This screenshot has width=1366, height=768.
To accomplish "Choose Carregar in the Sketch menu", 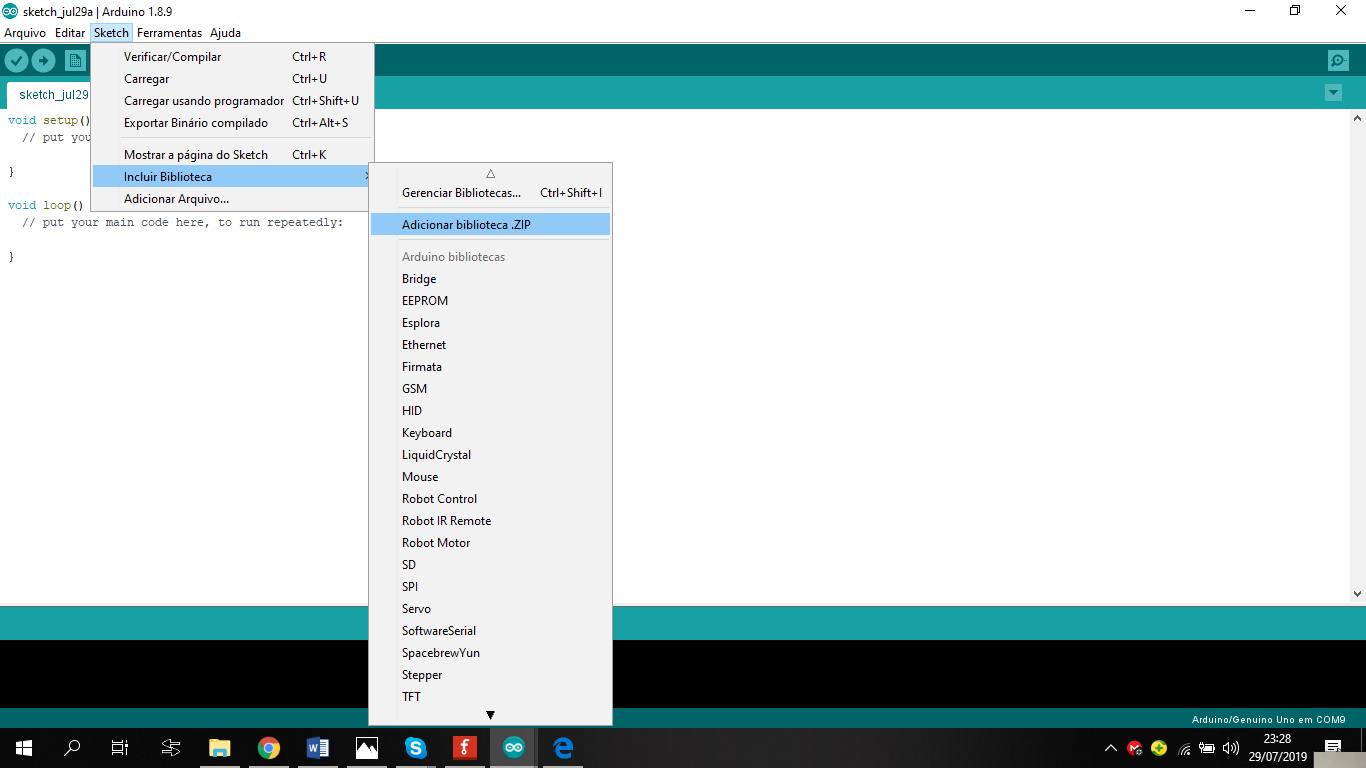I will pos(233,79).
